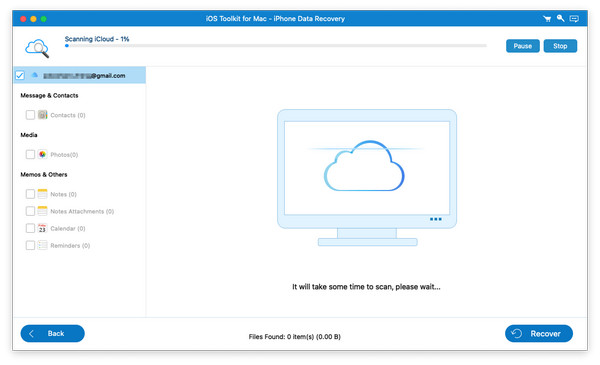The height and width of the screenshot is (365, 600).
Task: Click the cloud monitor illustration
Action: point(367,178)
